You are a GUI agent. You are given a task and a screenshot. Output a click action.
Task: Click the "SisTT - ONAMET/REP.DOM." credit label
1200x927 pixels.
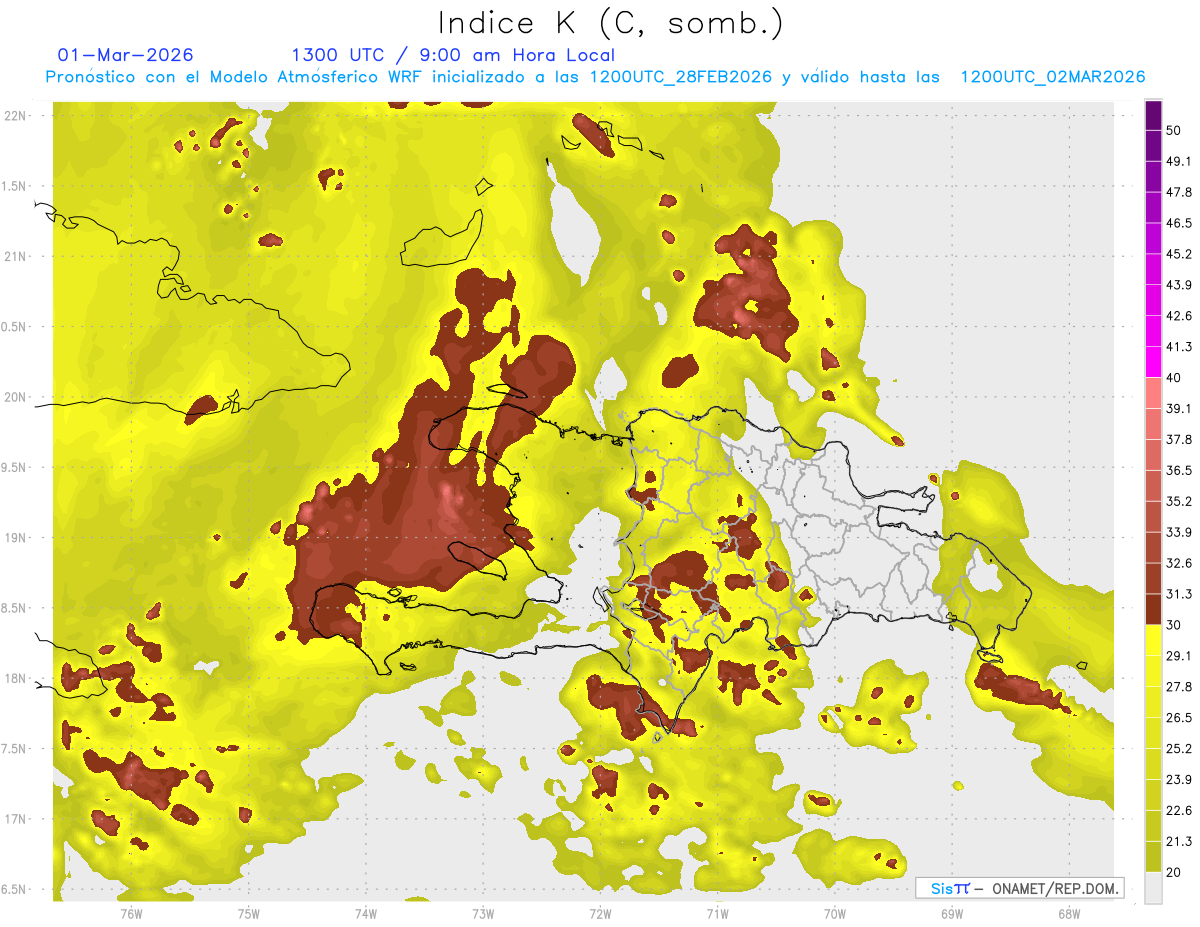coord(1019,888)
